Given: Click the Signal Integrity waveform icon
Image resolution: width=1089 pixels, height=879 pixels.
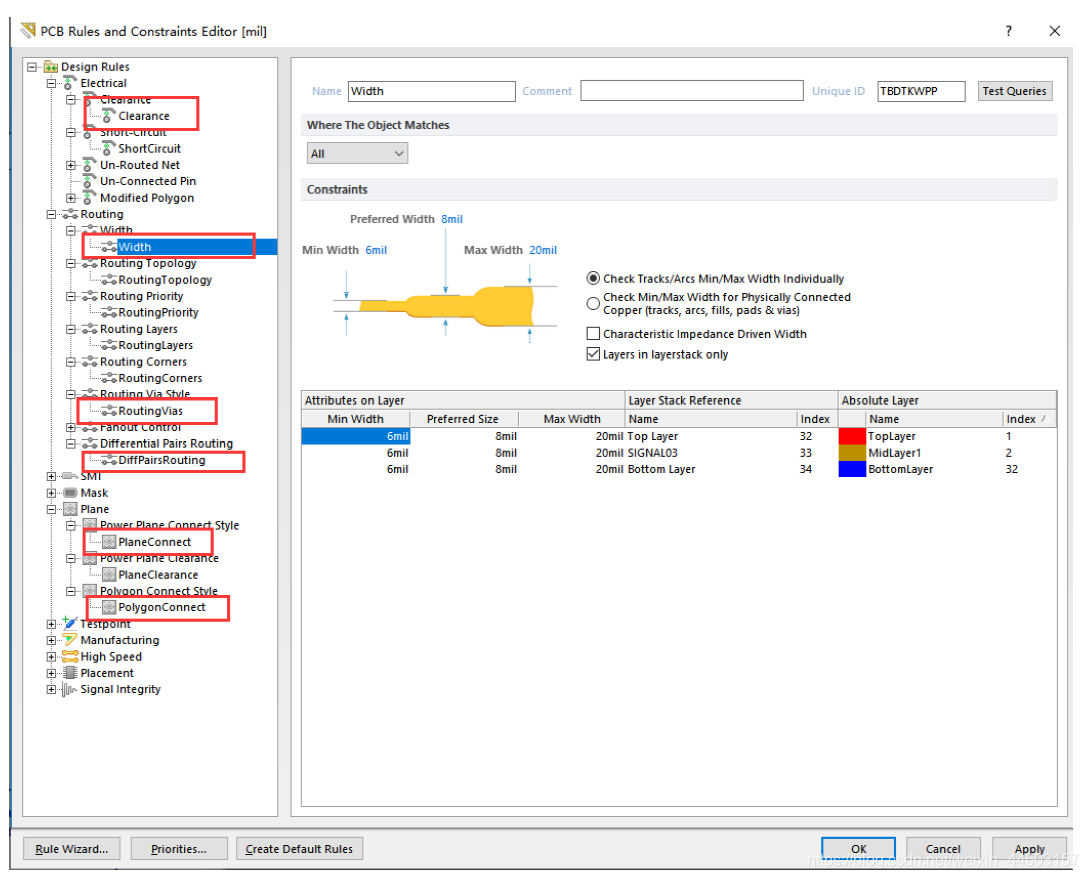Looking at the screenshot, I should click(x=70, y=690).
